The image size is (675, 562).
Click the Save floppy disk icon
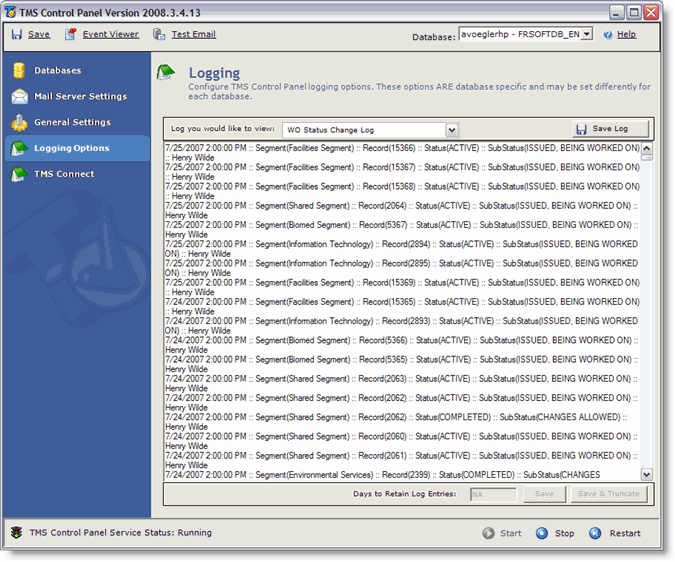pyautogui.click(x=17, y=34)
